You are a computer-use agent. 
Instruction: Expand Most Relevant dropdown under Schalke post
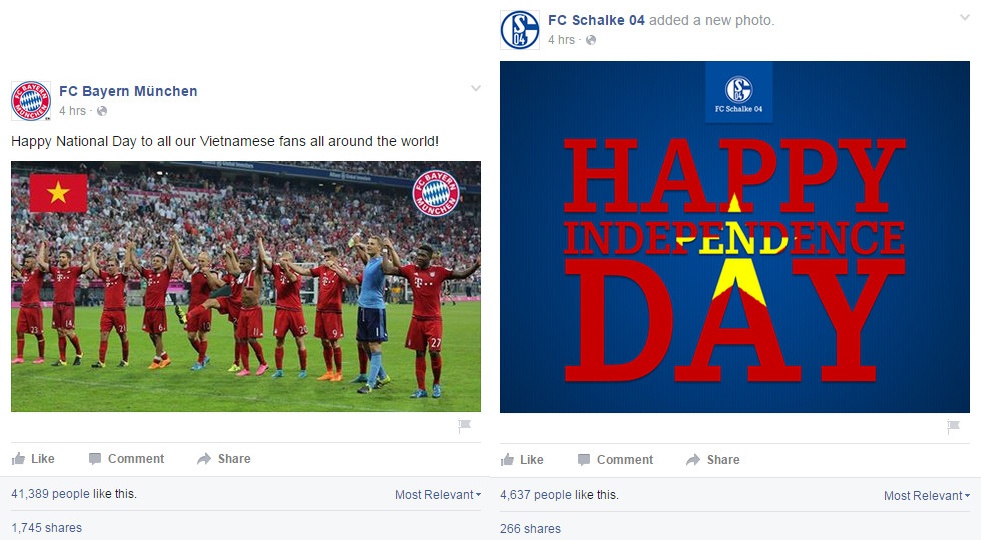(x=927, y=496)
